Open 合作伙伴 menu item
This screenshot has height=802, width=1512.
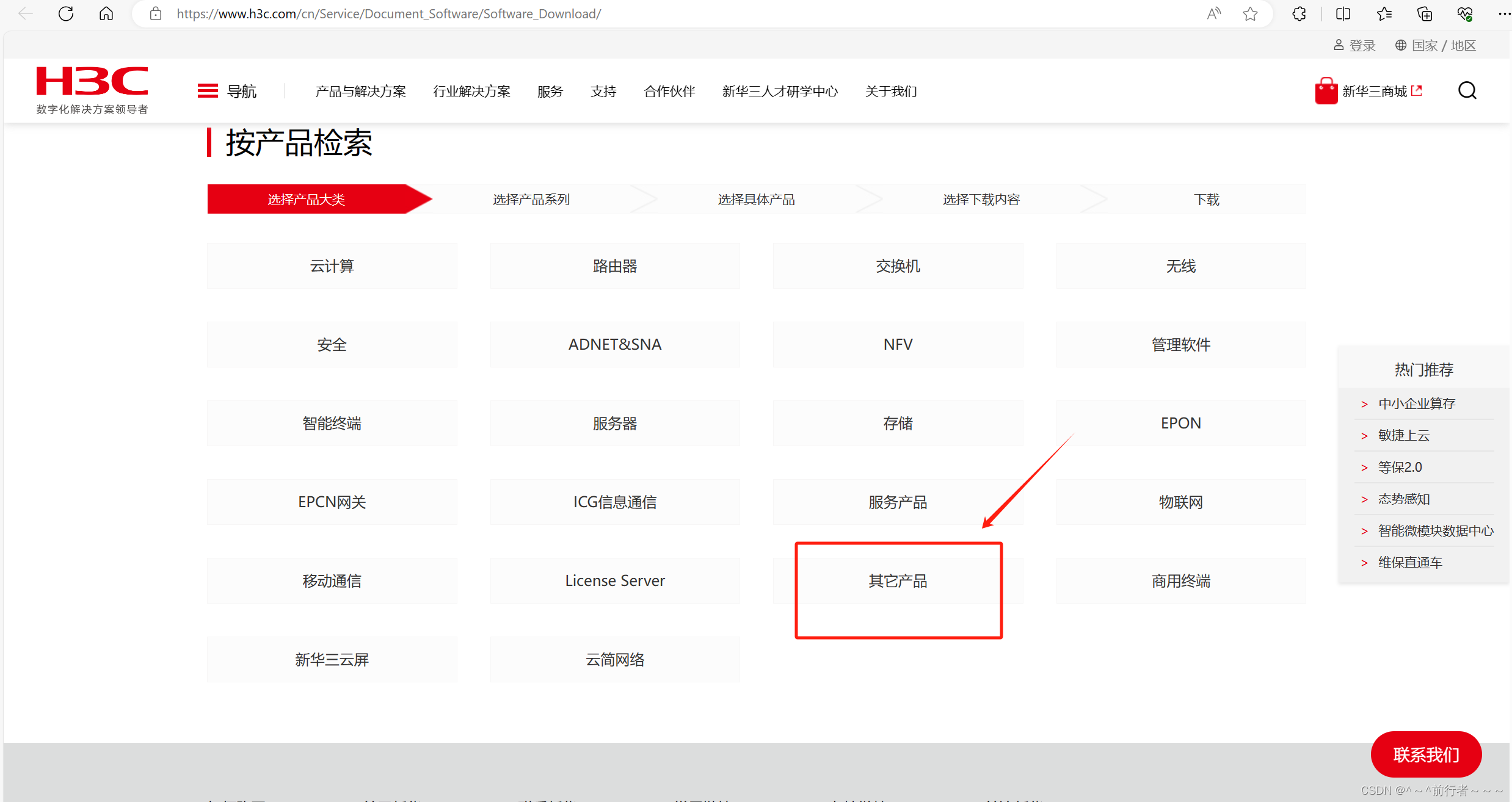tap(669, 91)
